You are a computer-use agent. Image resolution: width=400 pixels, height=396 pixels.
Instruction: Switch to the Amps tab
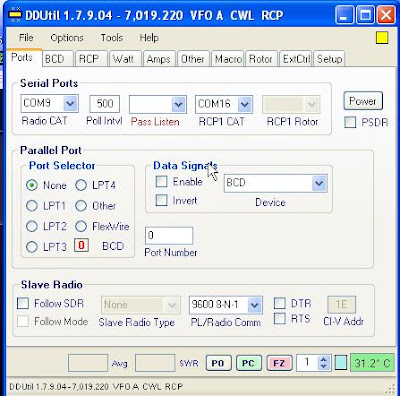click(x=159, y=59)
